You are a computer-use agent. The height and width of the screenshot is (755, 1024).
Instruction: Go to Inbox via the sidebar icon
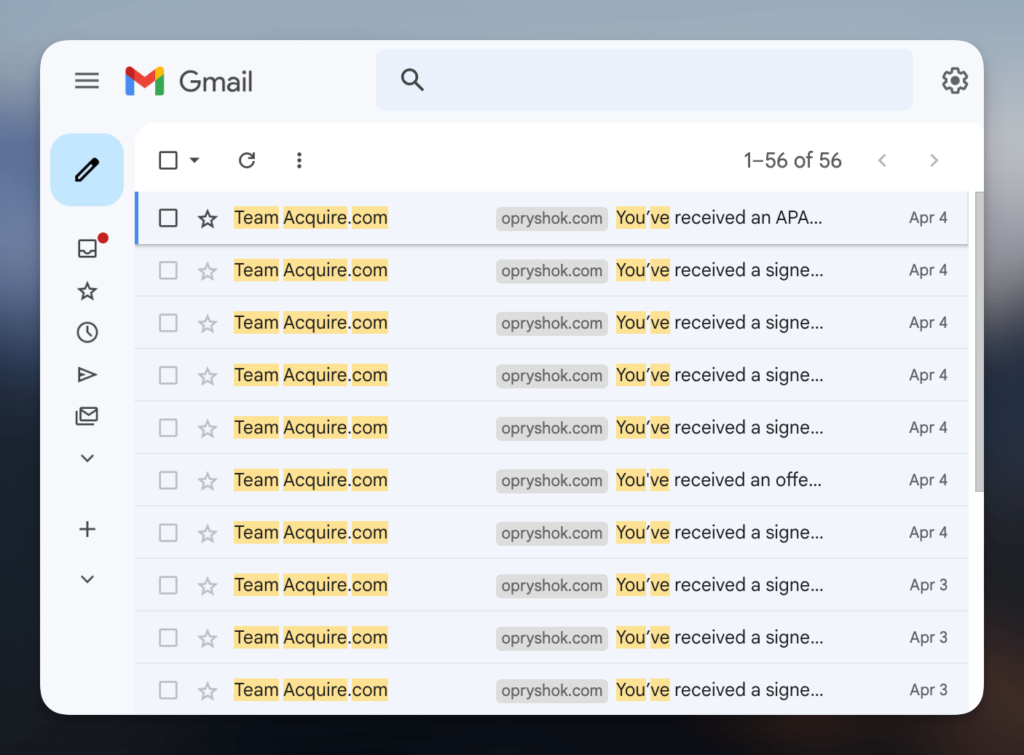click(x=88, y=248)
